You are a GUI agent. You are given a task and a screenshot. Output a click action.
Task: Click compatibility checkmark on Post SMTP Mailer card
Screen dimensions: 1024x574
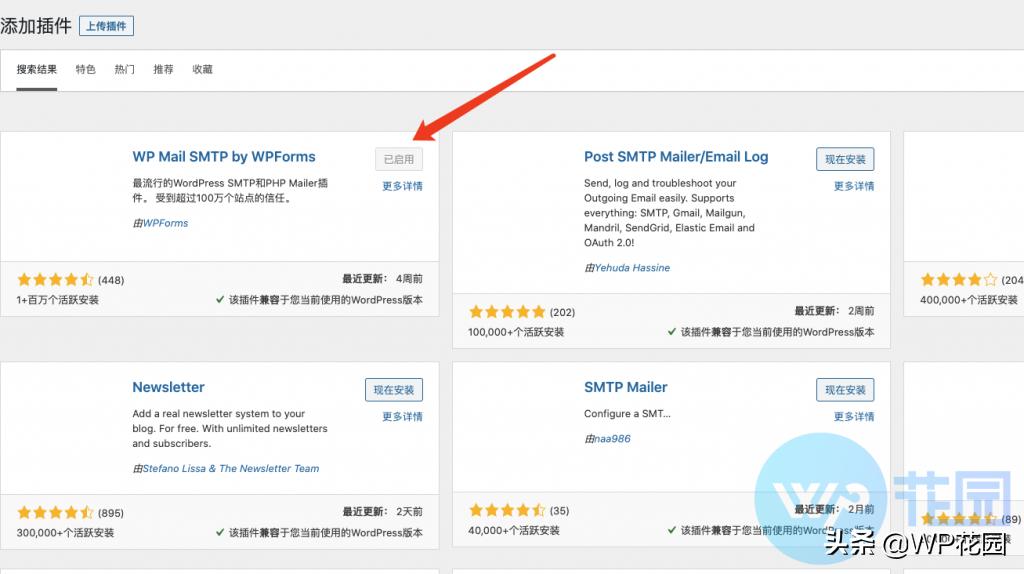click(x=672, y=332)
